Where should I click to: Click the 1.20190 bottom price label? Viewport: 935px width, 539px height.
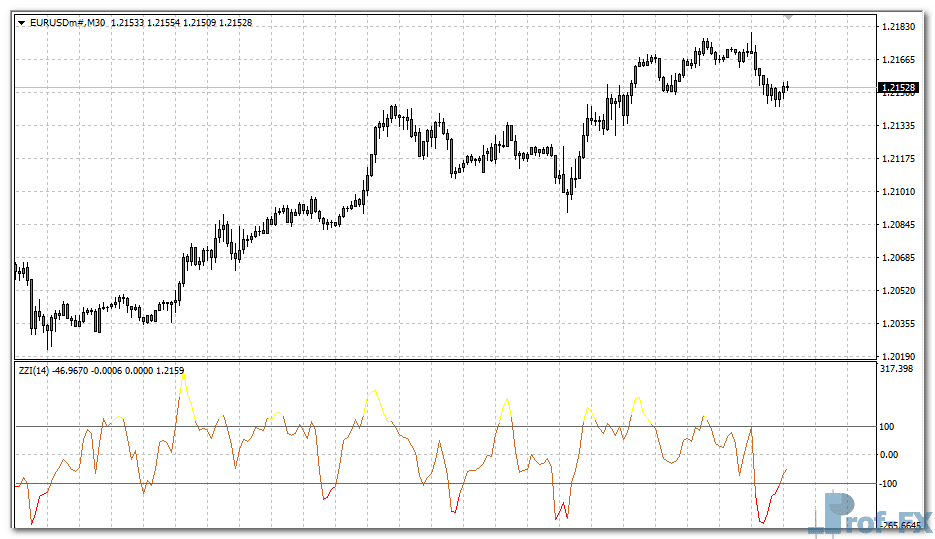click(897, 356)
